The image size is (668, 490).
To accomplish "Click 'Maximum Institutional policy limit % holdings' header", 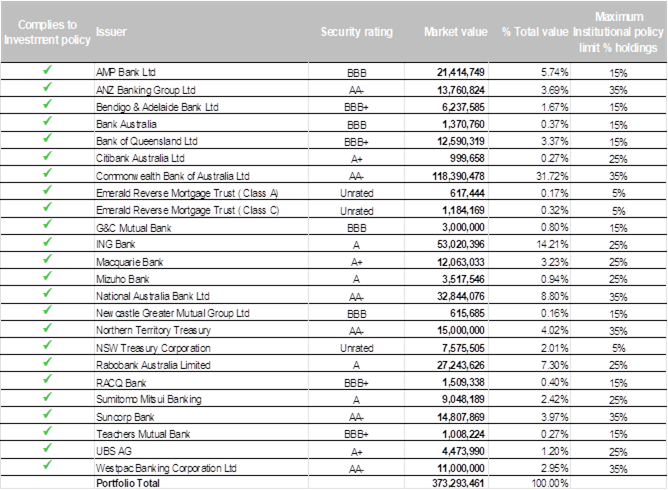I will coord(619,32).
